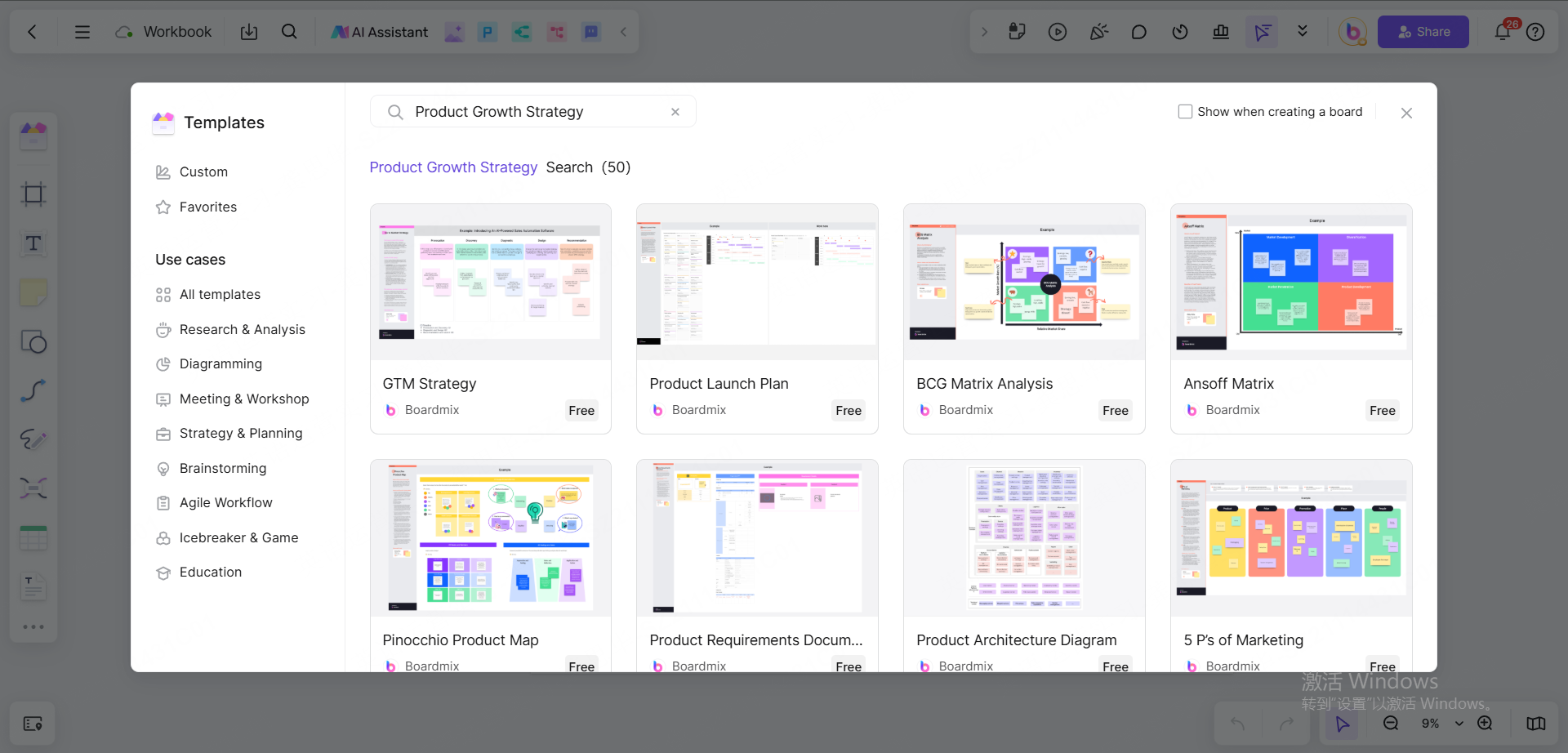Expand the double-chevron more tools menu
The image size is (1568, 753).
[x=1303, y=32]
